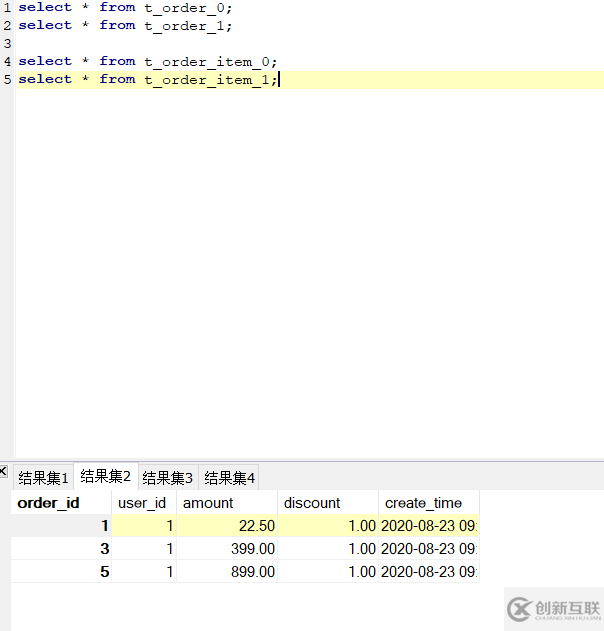Image resolution: width=604 pixels, height=631 pixels.
Task: Click the create_time cell in first row
Action: click(428, 525)
